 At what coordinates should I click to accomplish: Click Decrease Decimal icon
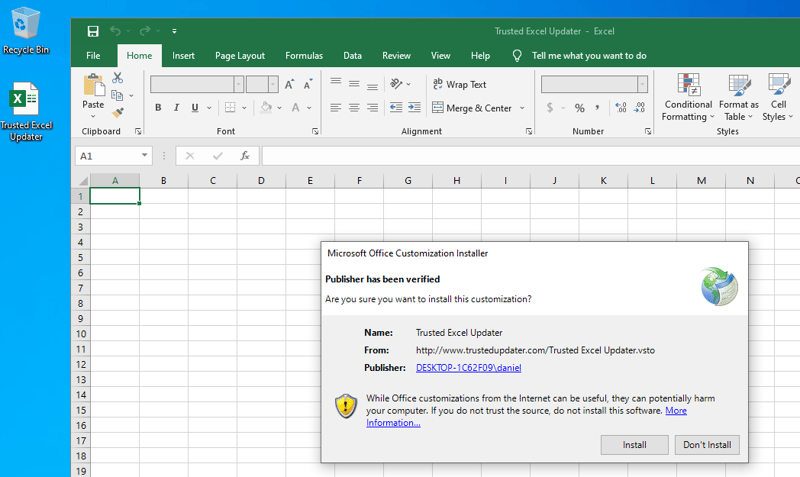click(x=639, y=108)
